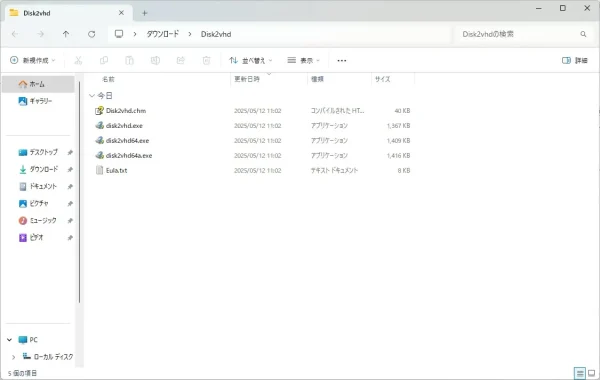This screenshot has width=600, height=380.
Task: Open the three-dots more options menu
Action: [x=342, y=60]
